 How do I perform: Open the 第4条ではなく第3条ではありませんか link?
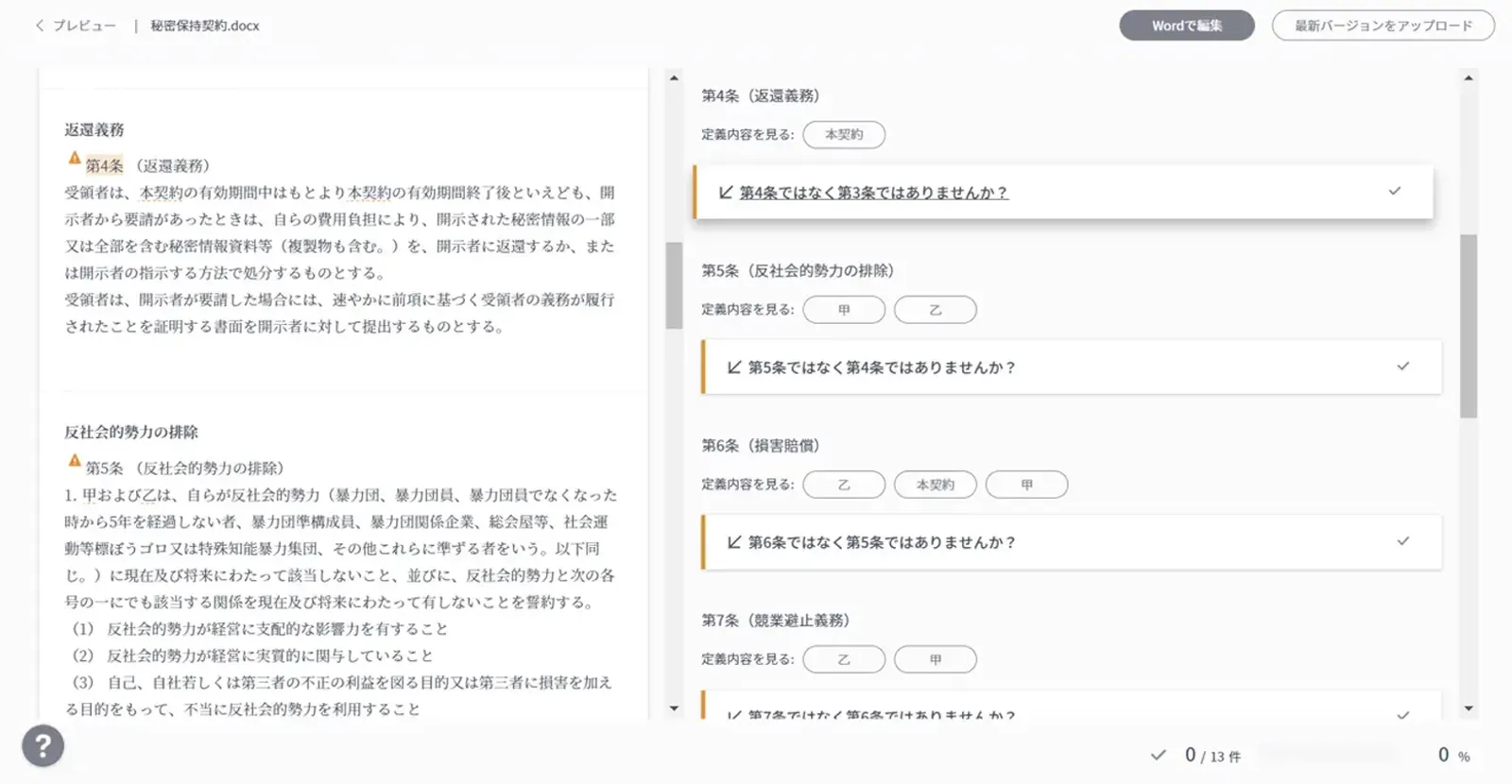873,193
